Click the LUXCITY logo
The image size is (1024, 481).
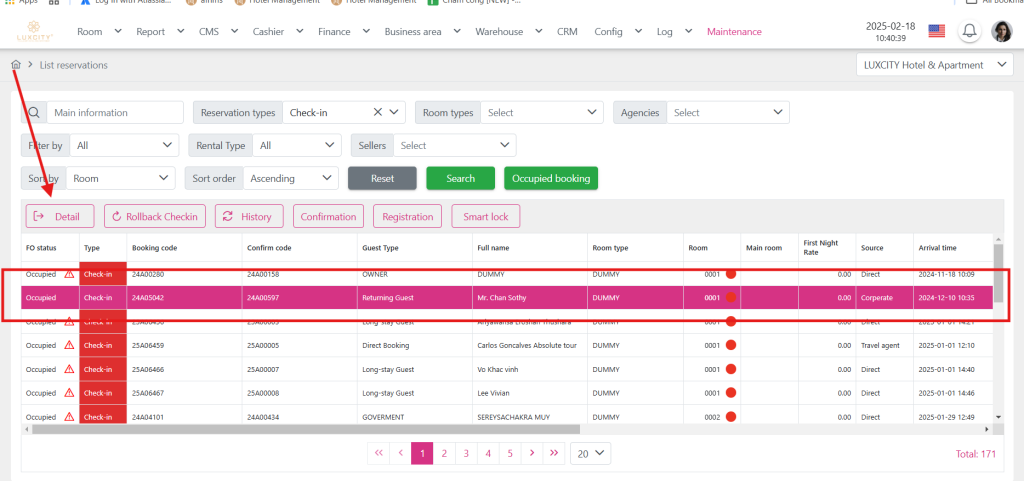[x=34, y=32]
